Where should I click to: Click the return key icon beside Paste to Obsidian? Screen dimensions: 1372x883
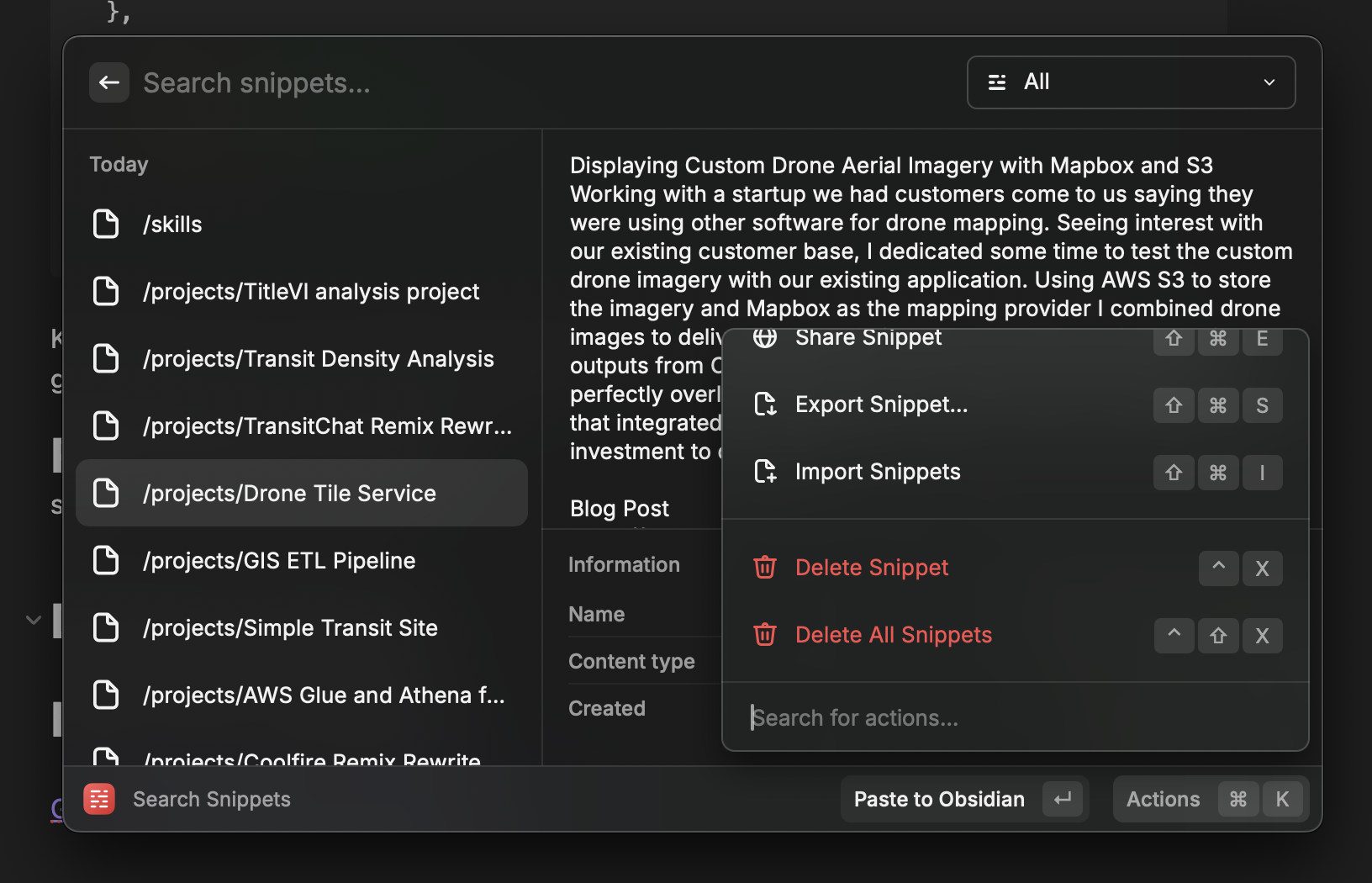pyautogui.click(x=1063, y=799)
